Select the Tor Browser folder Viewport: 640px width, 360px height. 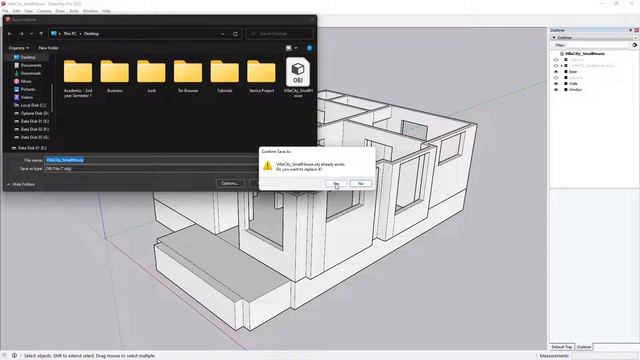pyautogui.click(x=188, y=76)
